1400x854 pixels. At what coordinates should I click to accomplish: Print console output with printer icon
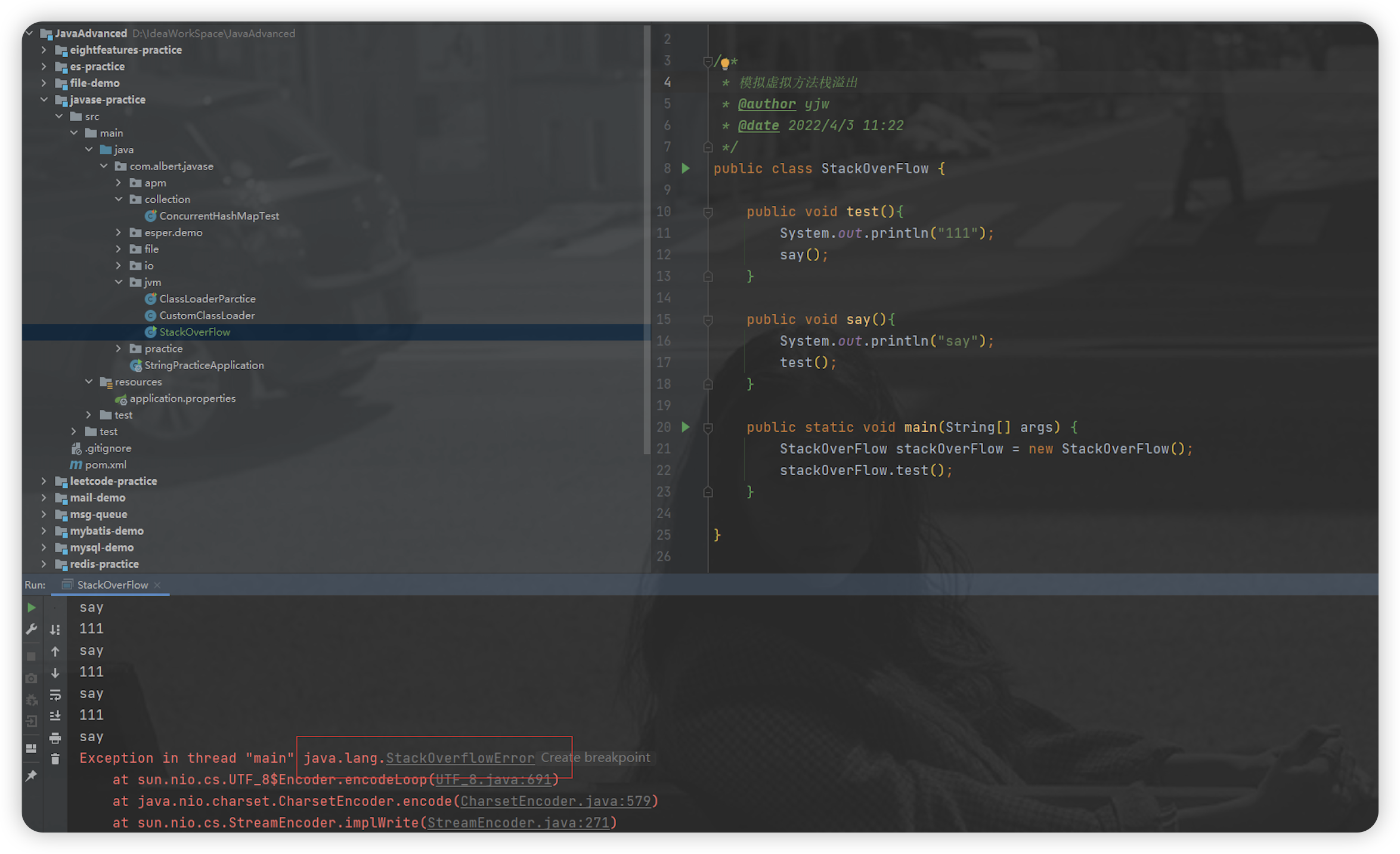[x=55, y=738]
